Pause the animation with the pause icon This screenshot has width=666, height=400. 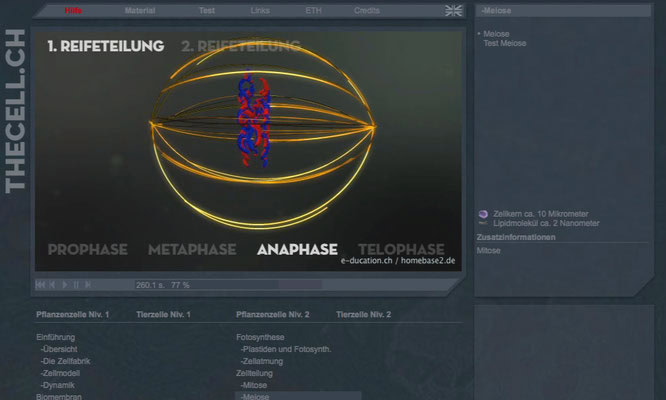[x=78, y=285]
